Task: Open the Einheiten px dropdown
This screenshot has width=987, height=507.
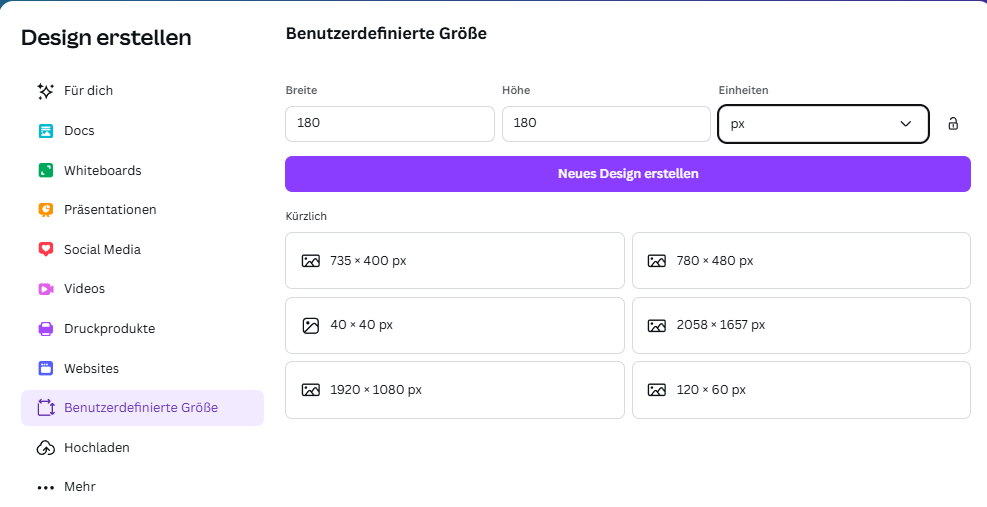Action: 823,124
